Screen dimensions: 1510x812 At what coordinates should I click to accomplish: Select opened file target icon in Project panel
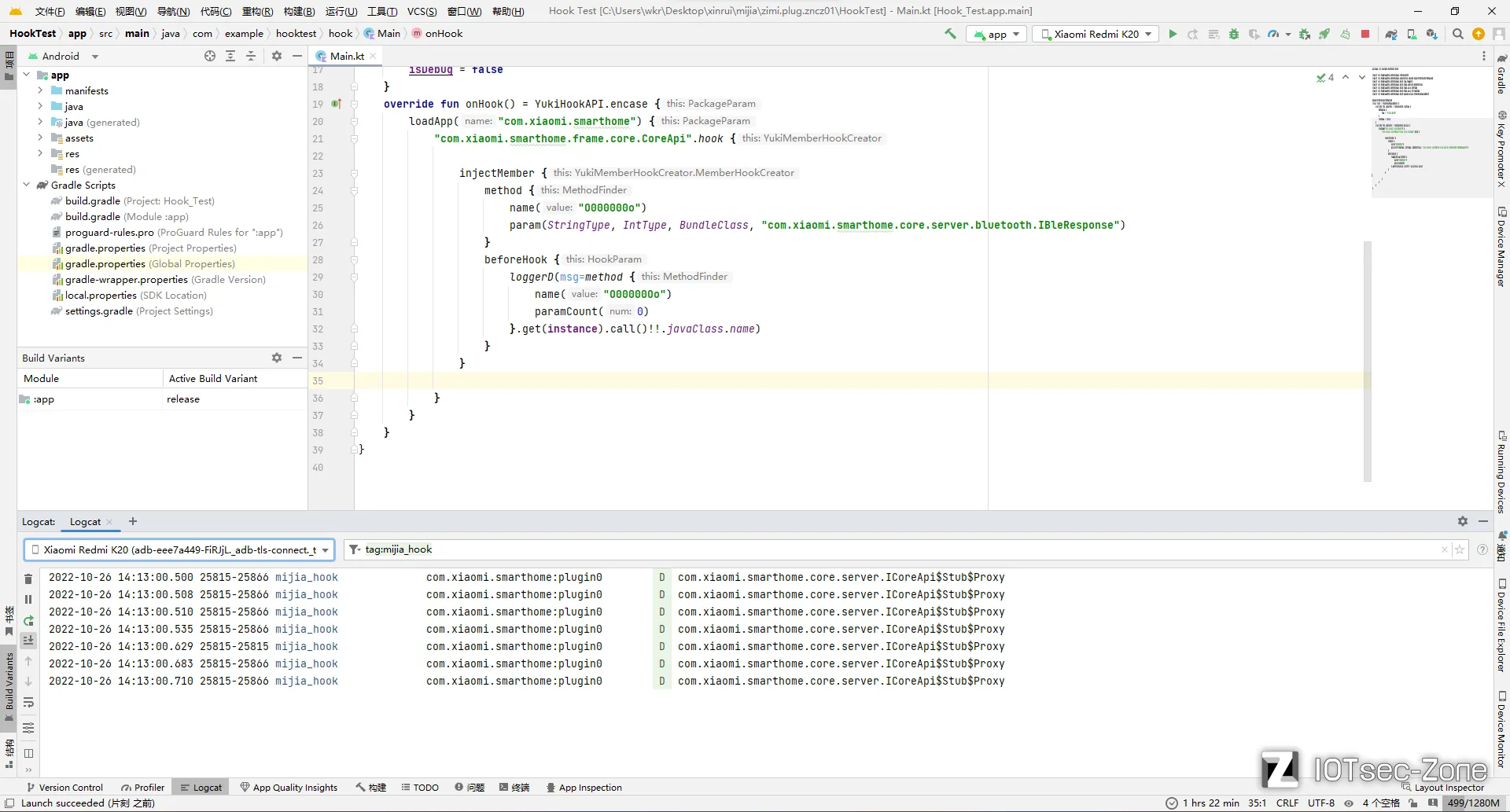click(210, 56)
